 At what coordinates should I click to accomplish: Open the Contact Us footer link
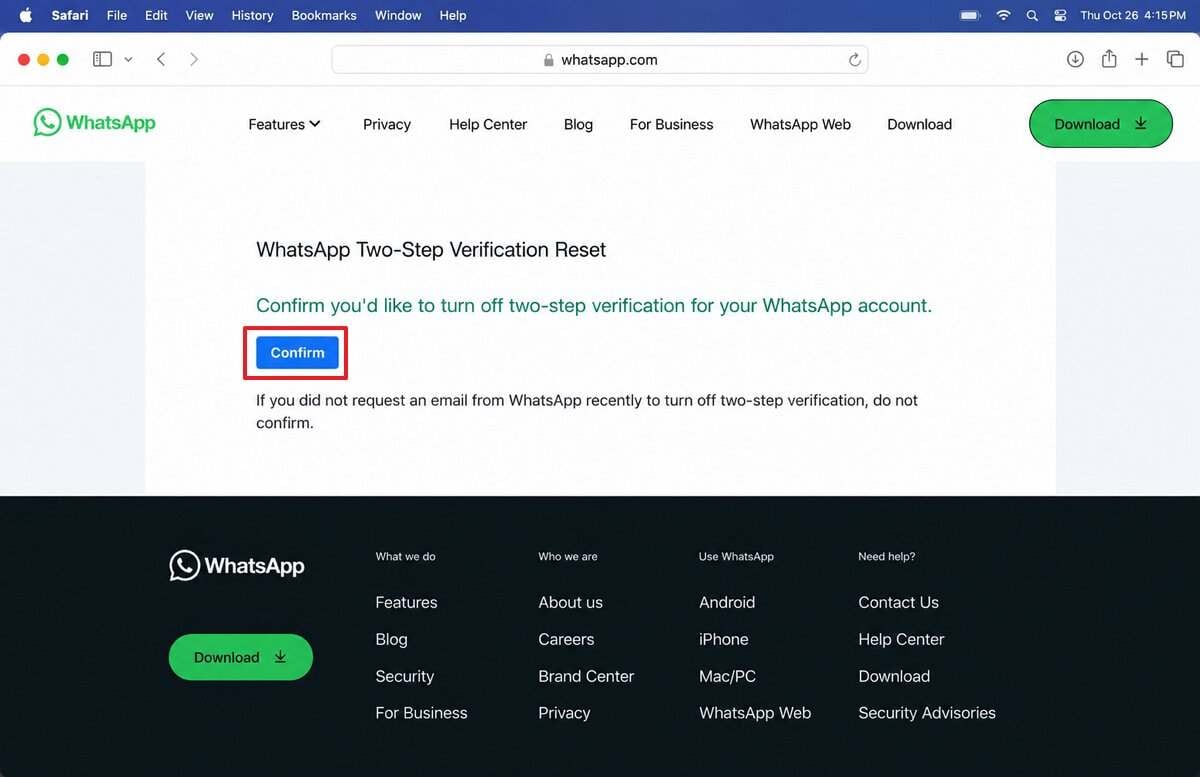click(x=898, y=602)
